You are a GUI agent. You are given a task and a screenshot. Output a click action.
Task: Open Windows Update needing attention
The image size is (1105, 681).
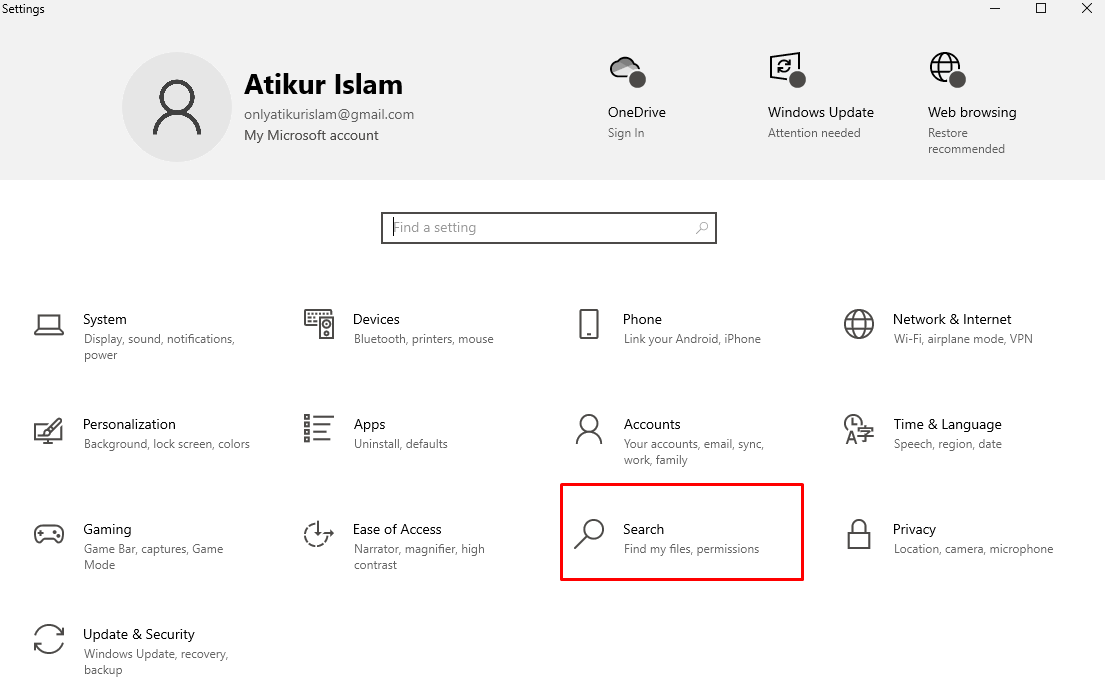[x=786, y=68]
